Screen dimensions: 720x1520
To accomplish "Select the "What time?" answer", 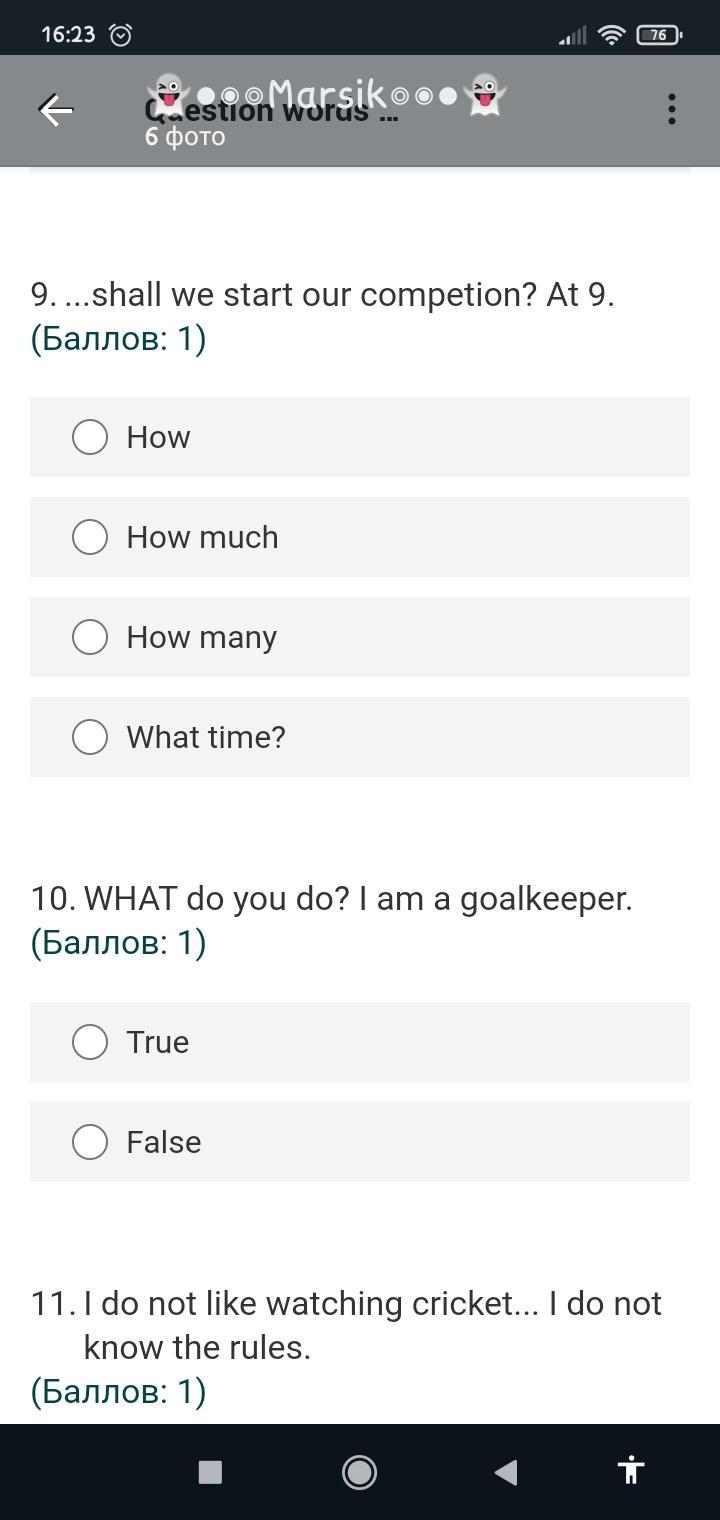I will pos(90,737).
